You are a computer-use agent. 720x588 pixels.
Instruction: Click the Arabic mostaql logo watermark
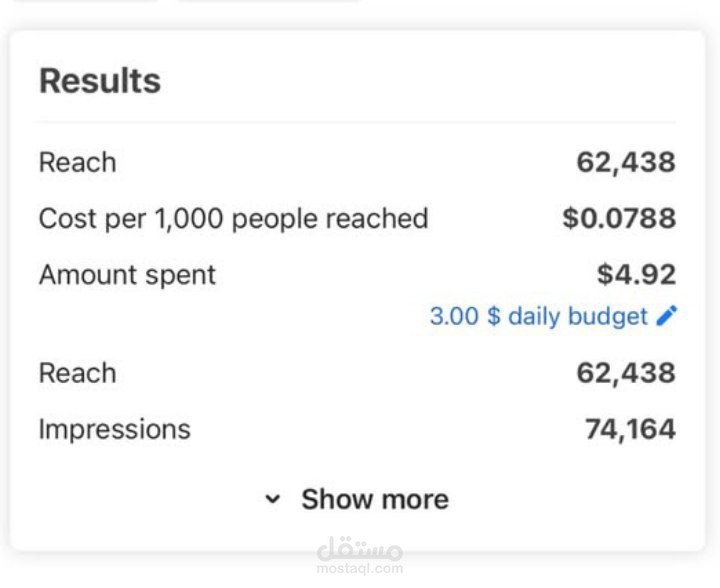[359, 551]
